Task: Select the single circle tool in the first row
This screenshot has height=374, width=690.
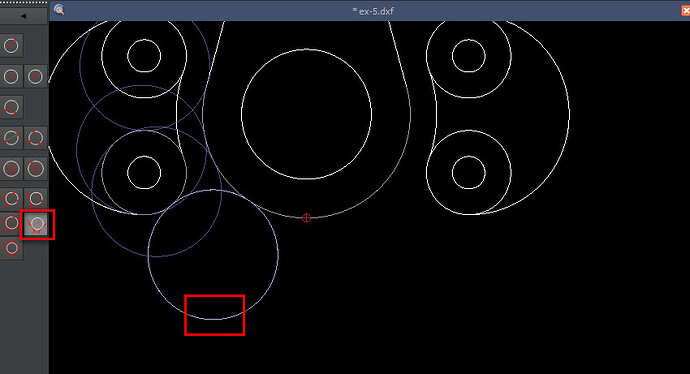Action: coord(11,45)
